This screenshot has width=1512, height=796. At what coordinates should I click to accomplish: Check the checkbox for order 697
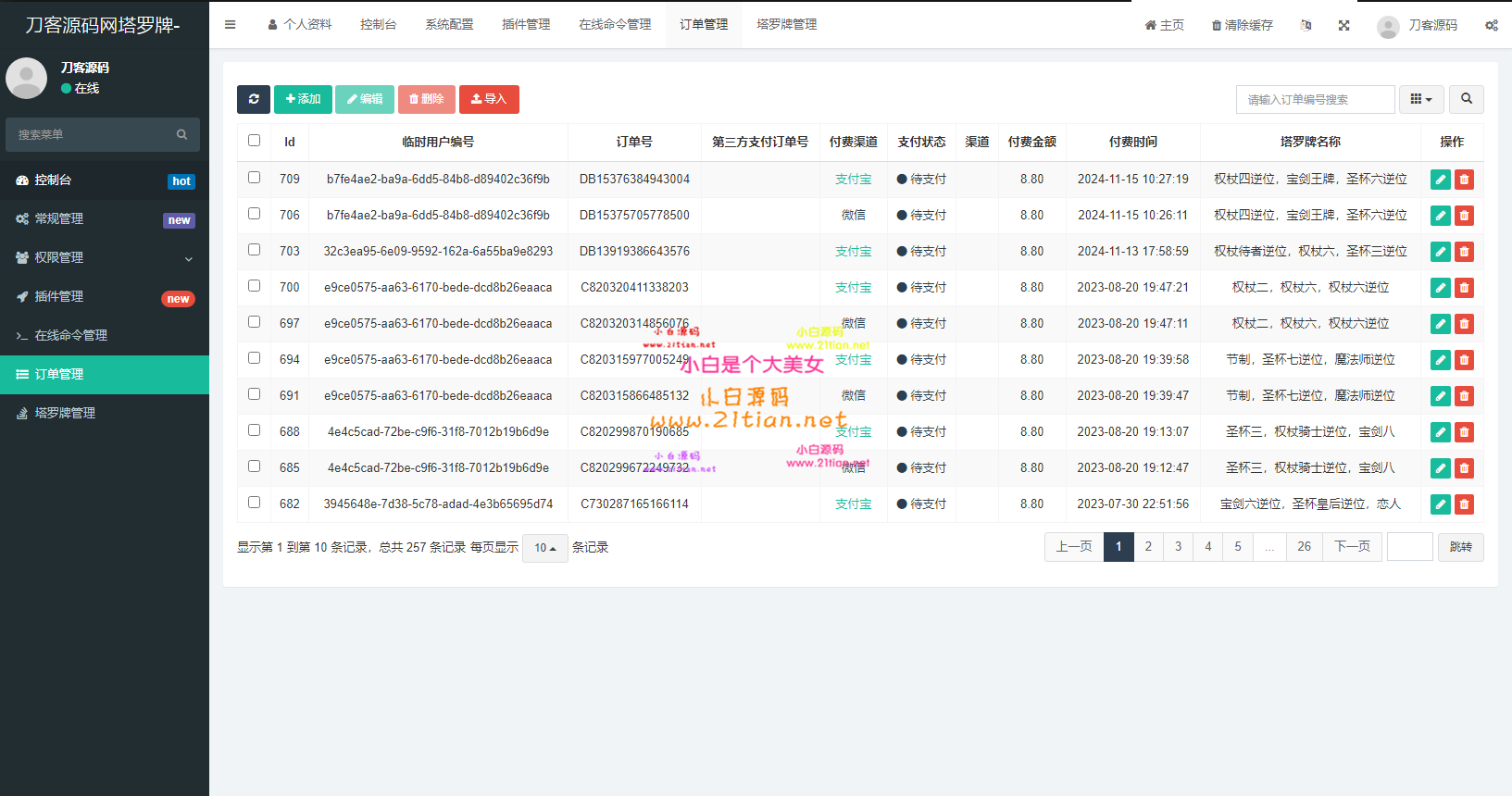(x=254, y=322)
